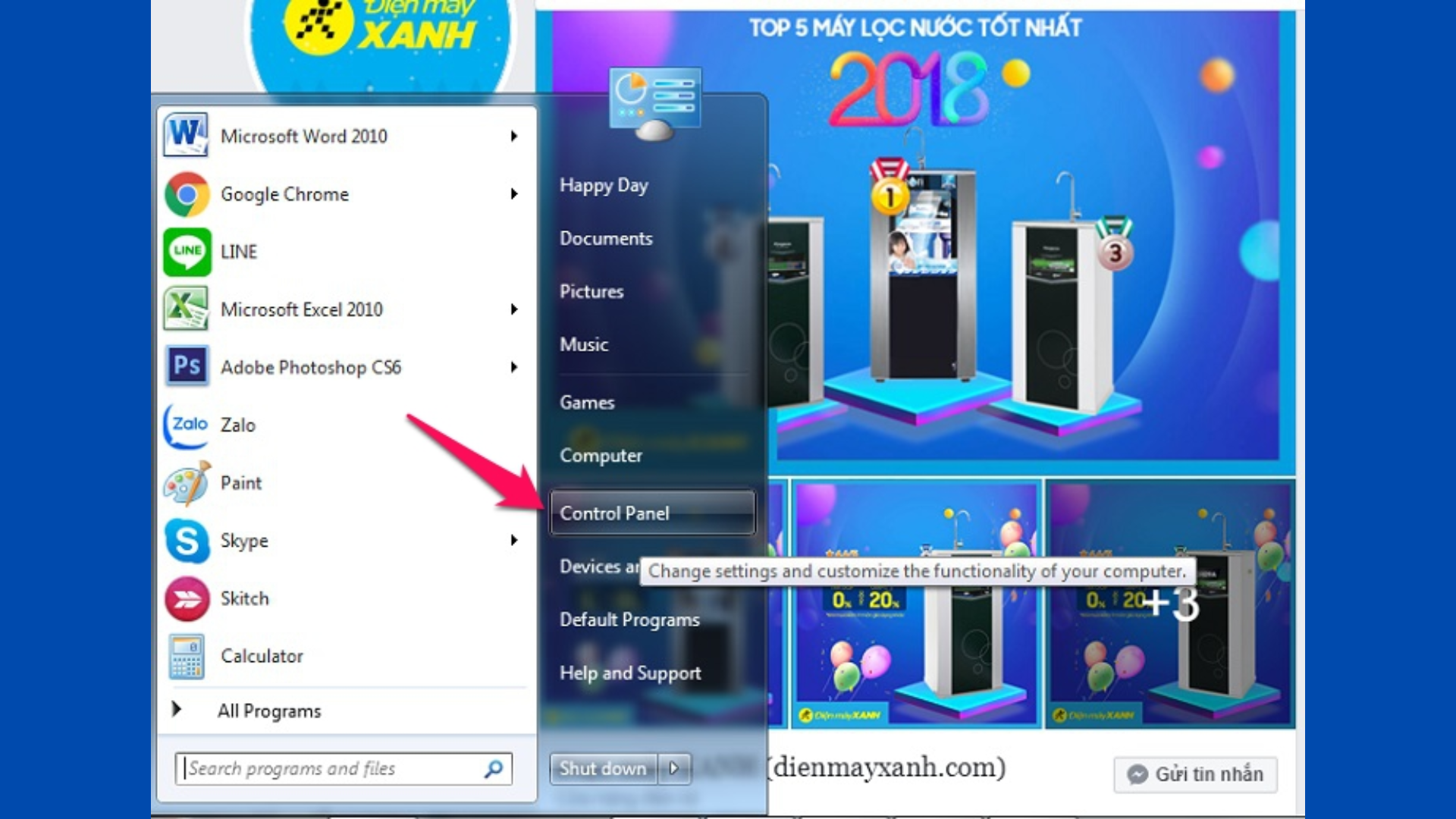Click Documents folder shortcut

coord(607,238)
